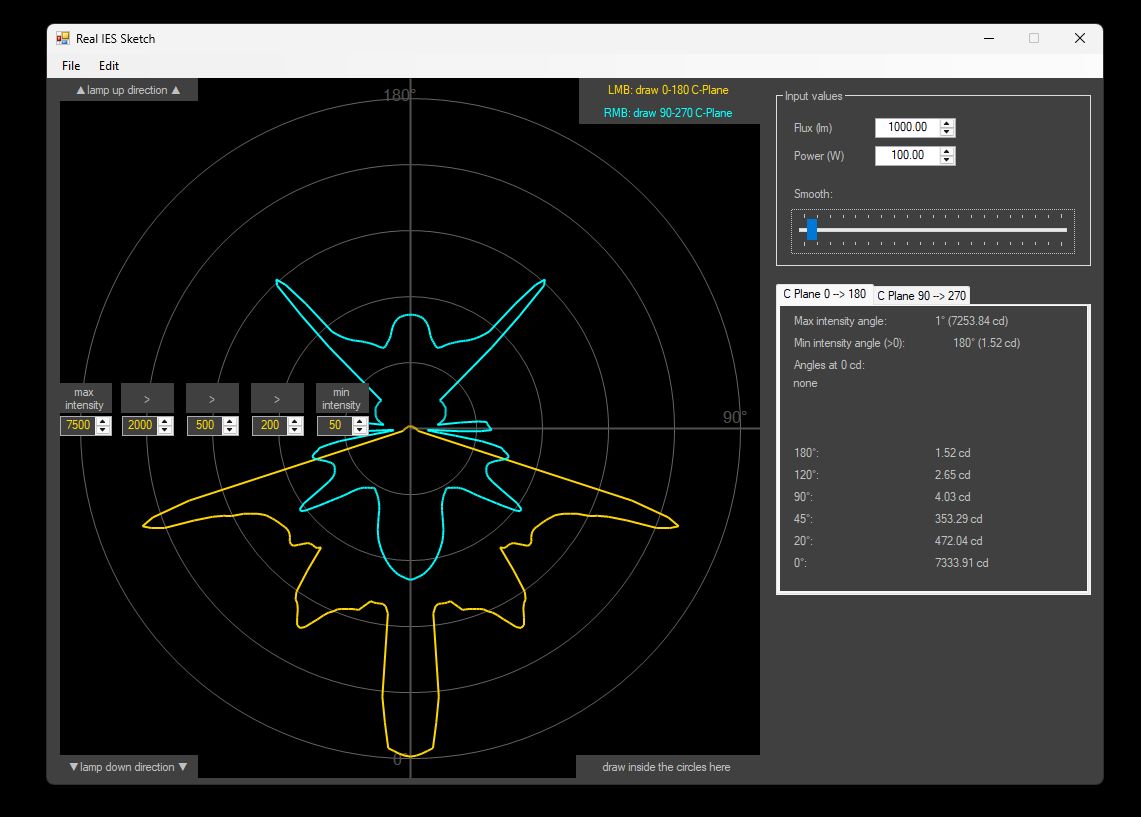This screenshot has height=817, width=1141.
Task: Increase the 2000 ring value with up arrow
Action: point(165,421)
